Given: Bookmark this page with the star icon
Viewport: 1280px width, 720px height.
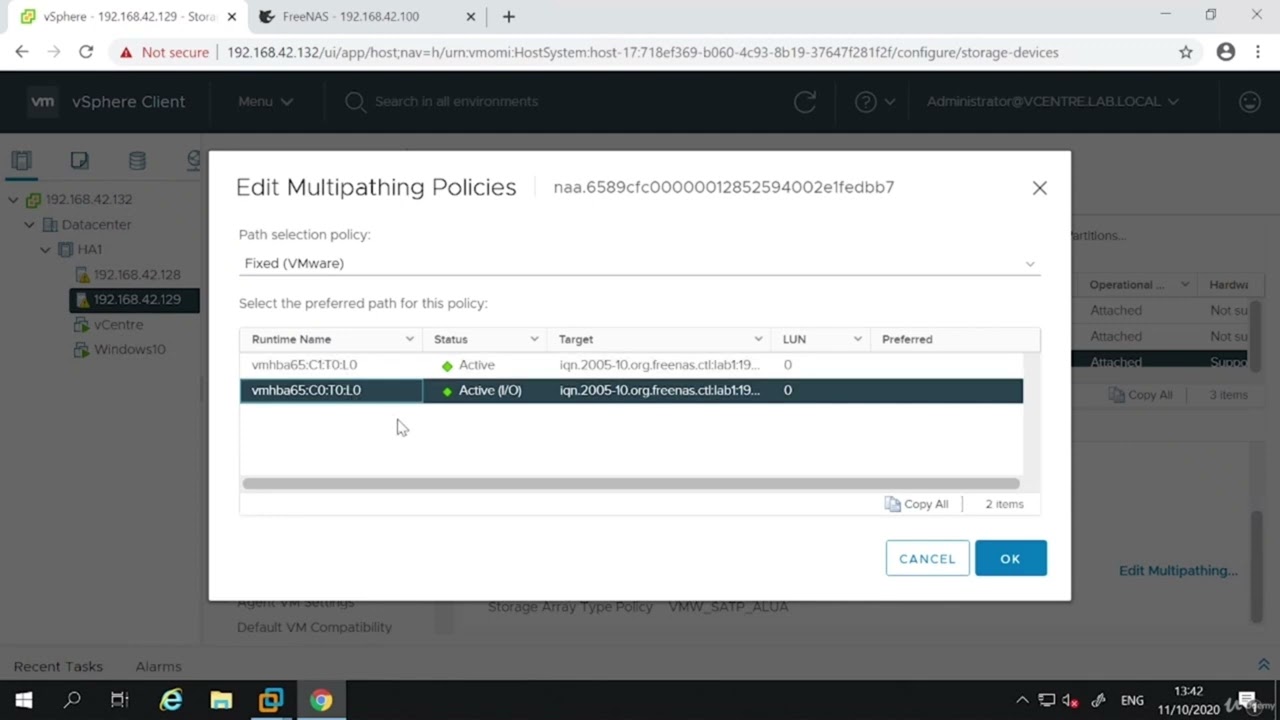Looking at the screenshot, I should coord(1185,52).
